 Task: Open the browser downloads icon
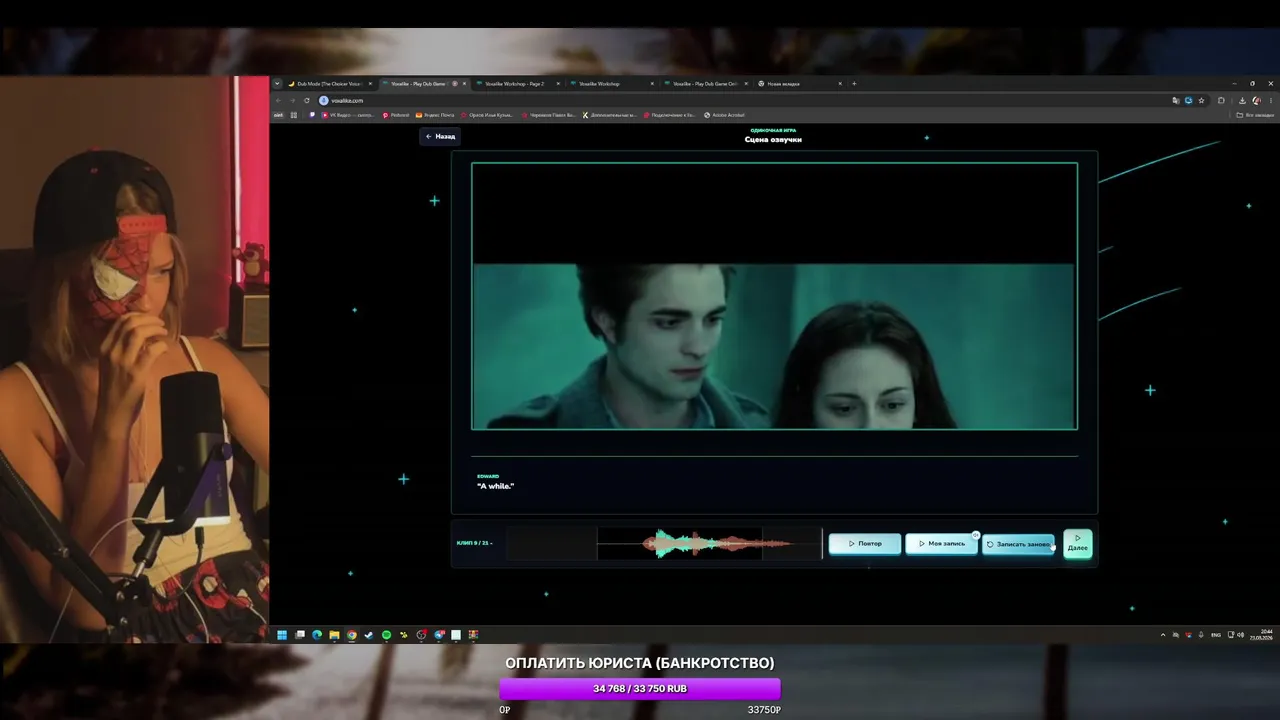pos(1242,100)
